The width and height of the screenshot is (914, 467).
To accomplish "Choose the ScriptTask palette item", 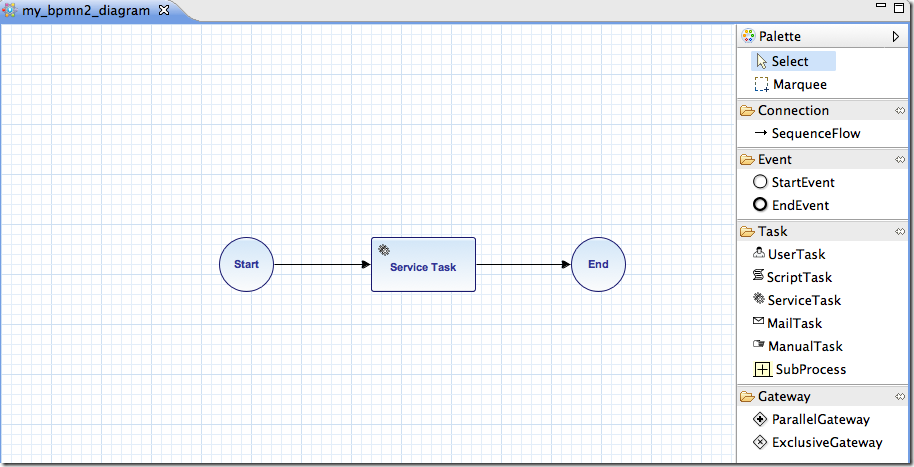I will [x=792, y=277].
